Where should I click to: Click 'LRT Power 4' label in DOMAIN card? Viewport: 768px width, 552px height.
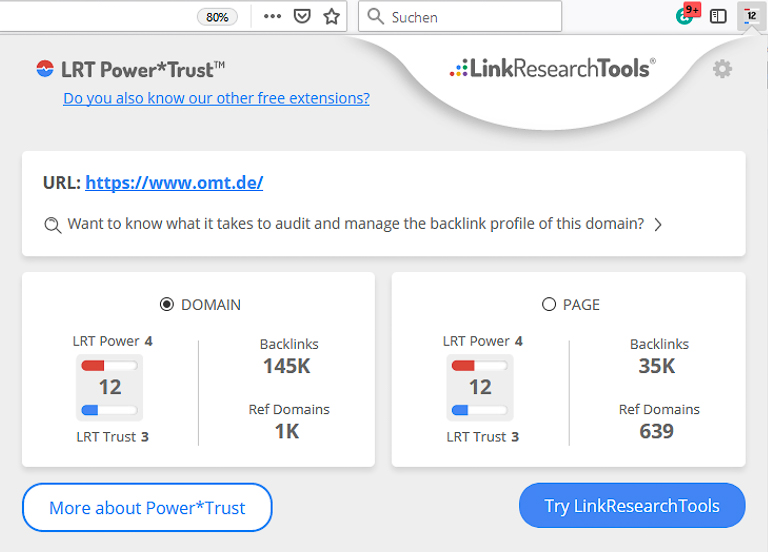113,341
